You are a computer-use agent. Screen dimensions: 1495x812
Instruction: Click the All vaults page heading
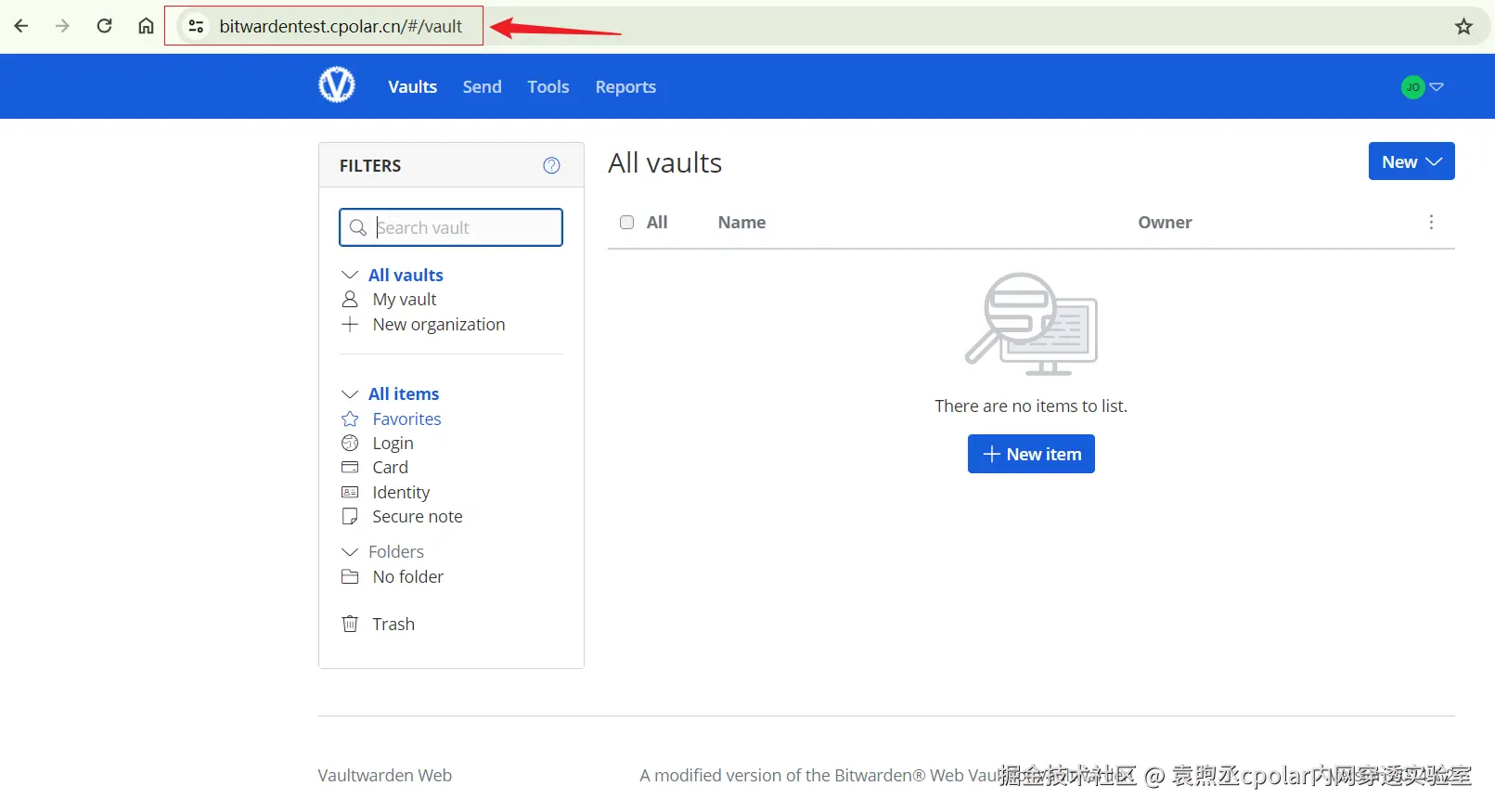coord(665,162)
